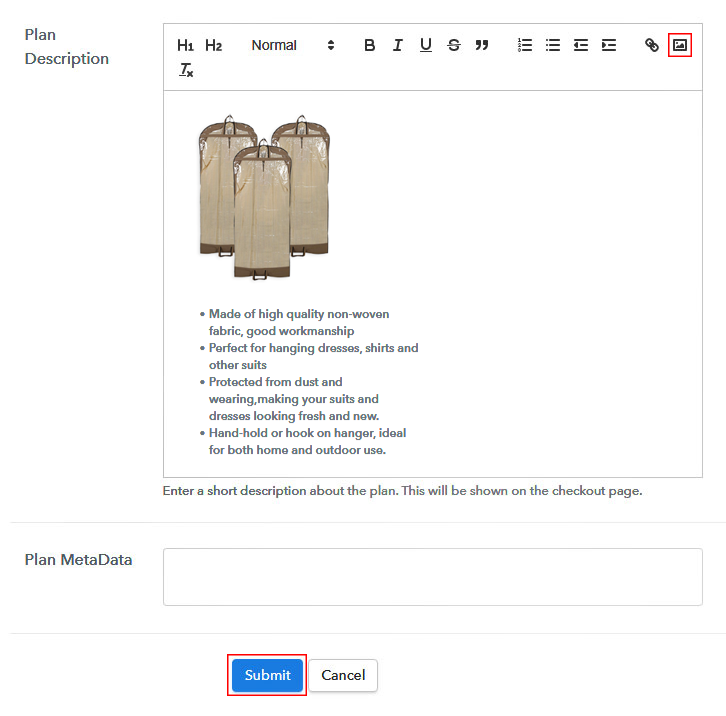Insert an image into description
This screenshot has height=716, width=726.
coord(680,45)
